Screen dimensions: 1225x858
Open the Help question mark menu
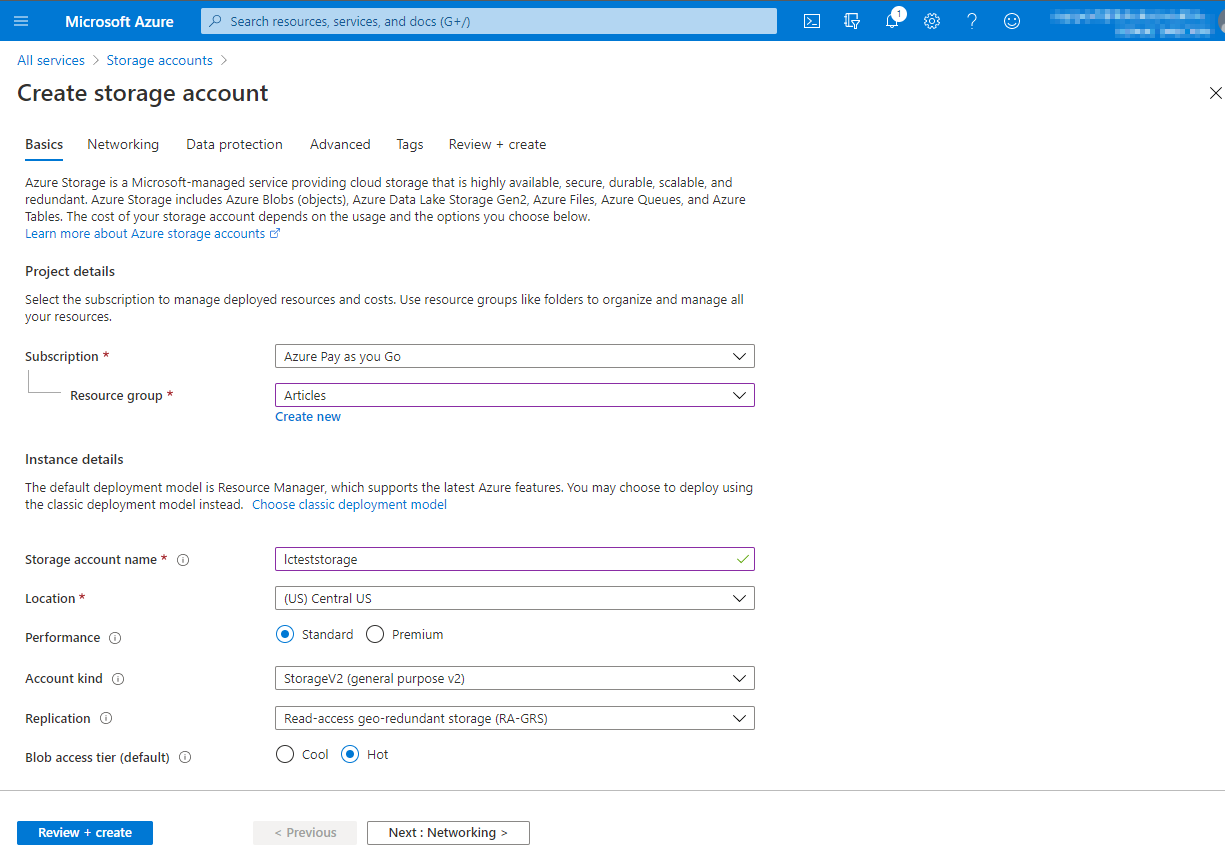coord(972,21)
